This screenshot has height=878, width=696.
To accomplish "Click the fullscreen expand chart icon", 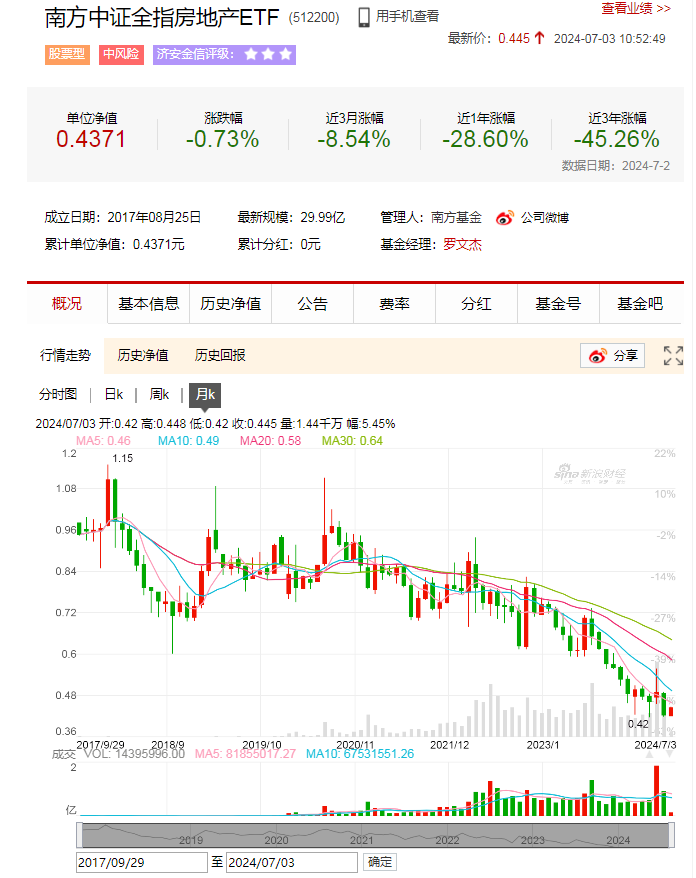I will coord(673,356).
